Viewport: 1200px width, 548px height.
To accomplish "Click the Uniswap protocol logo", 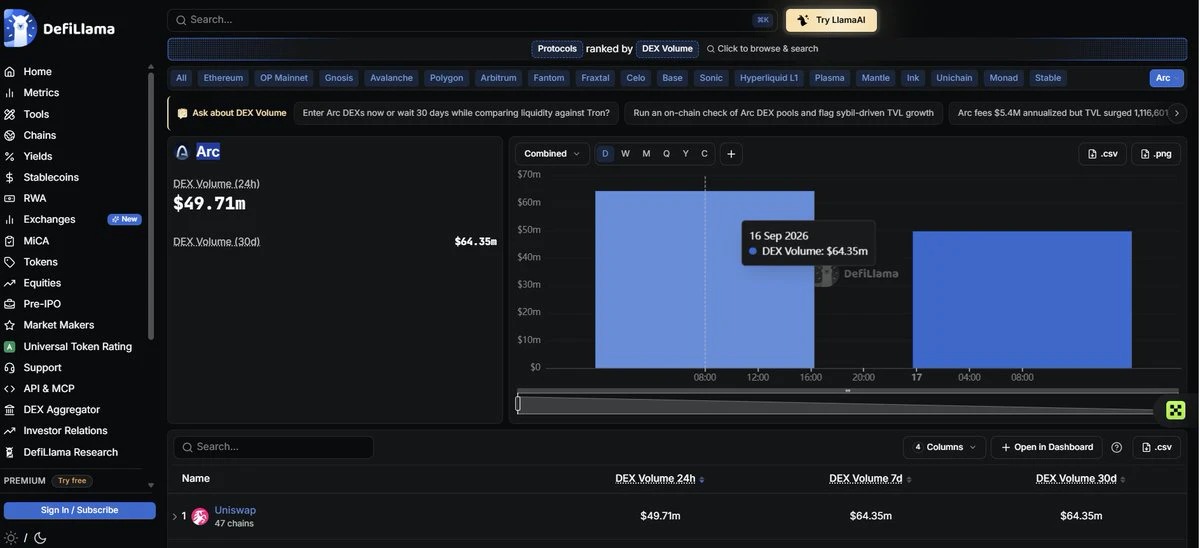I will 200,516.
